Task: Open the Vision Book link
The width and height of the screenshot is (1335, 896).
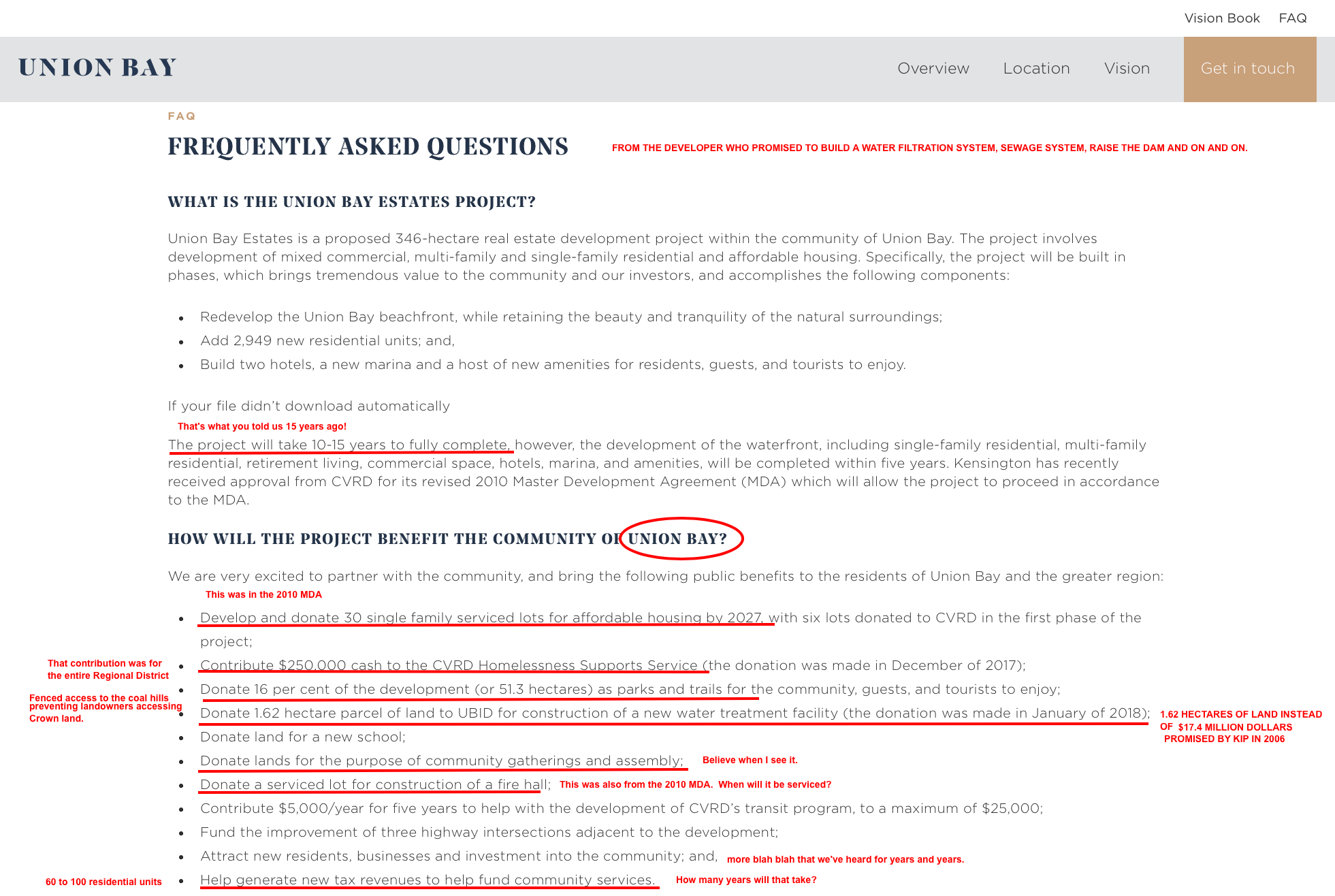Action: pyautogui.click(x=1221, y=18)
